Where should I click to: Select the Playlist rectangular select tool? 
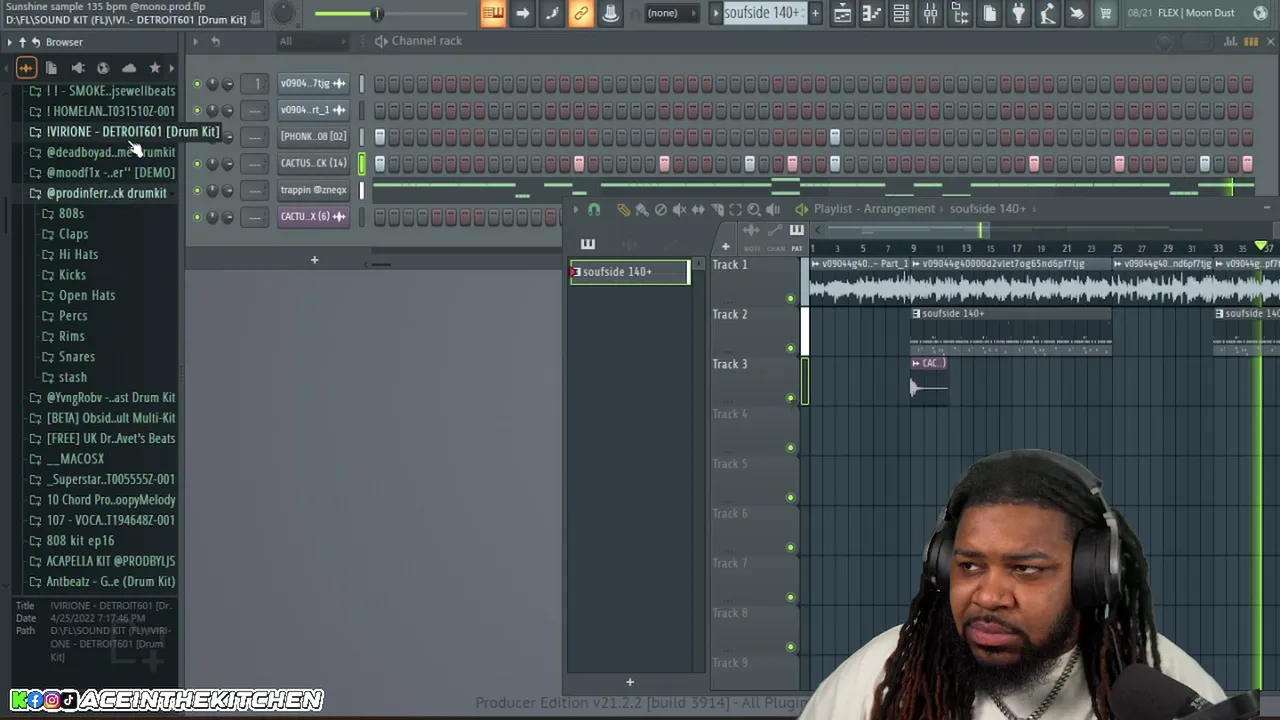pos(735,209)
